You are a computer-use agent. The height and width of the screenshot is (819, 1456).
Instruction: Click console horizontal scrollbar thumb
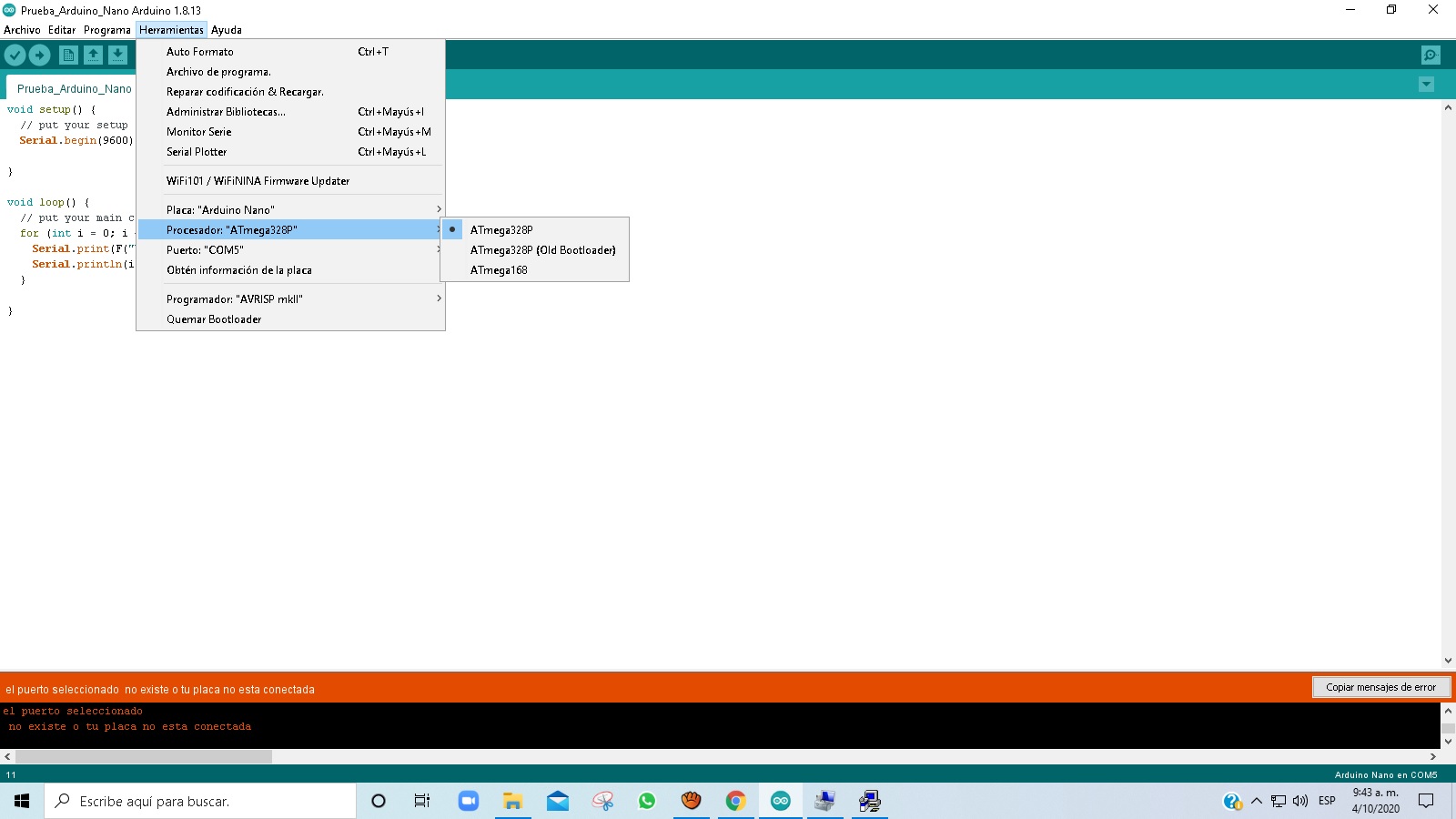point(144,756)
